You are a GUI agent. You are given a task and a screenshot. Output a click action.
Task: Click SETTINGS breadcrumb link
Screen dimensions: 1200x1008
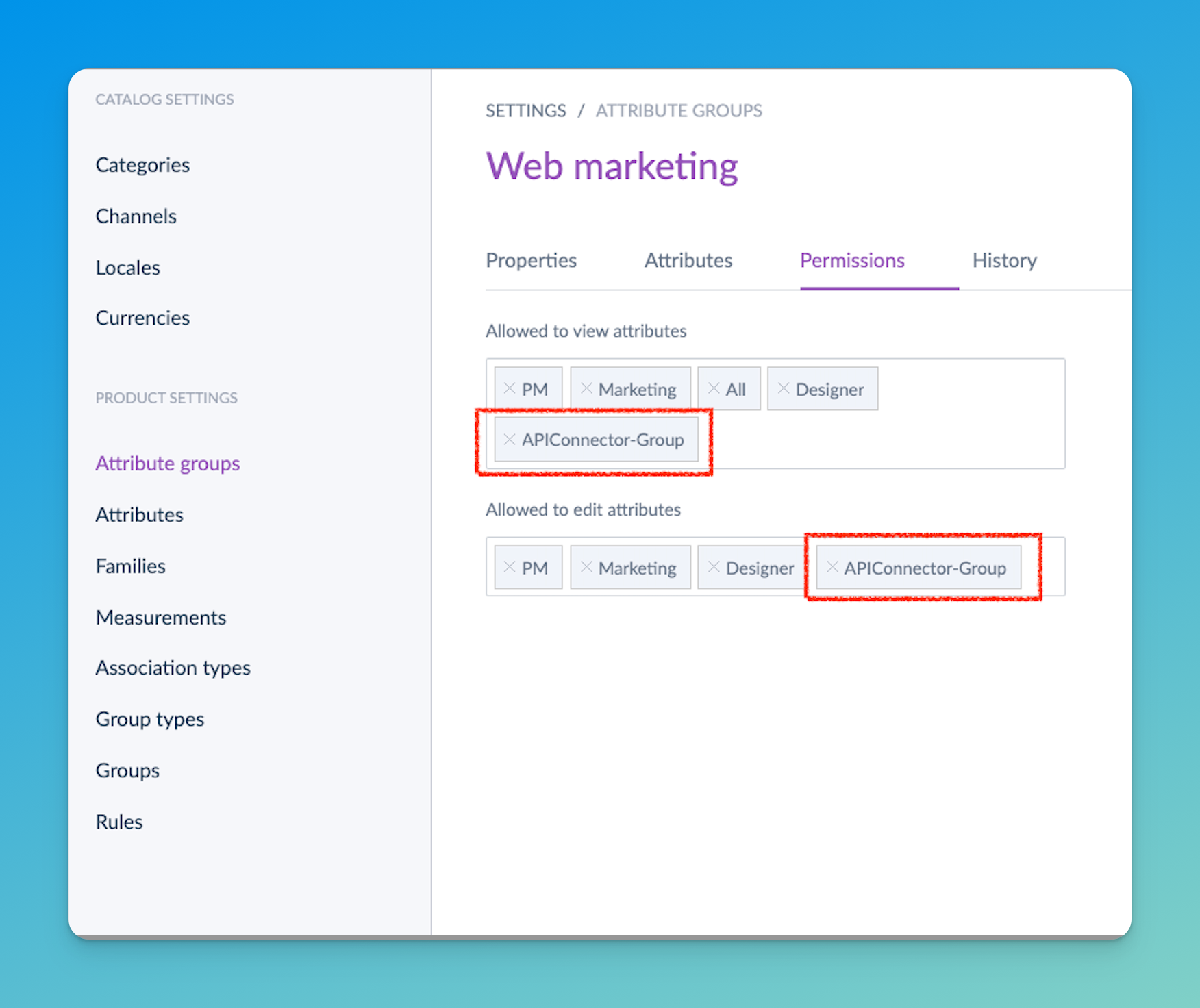pyautogui.click(x=526, y=111)
